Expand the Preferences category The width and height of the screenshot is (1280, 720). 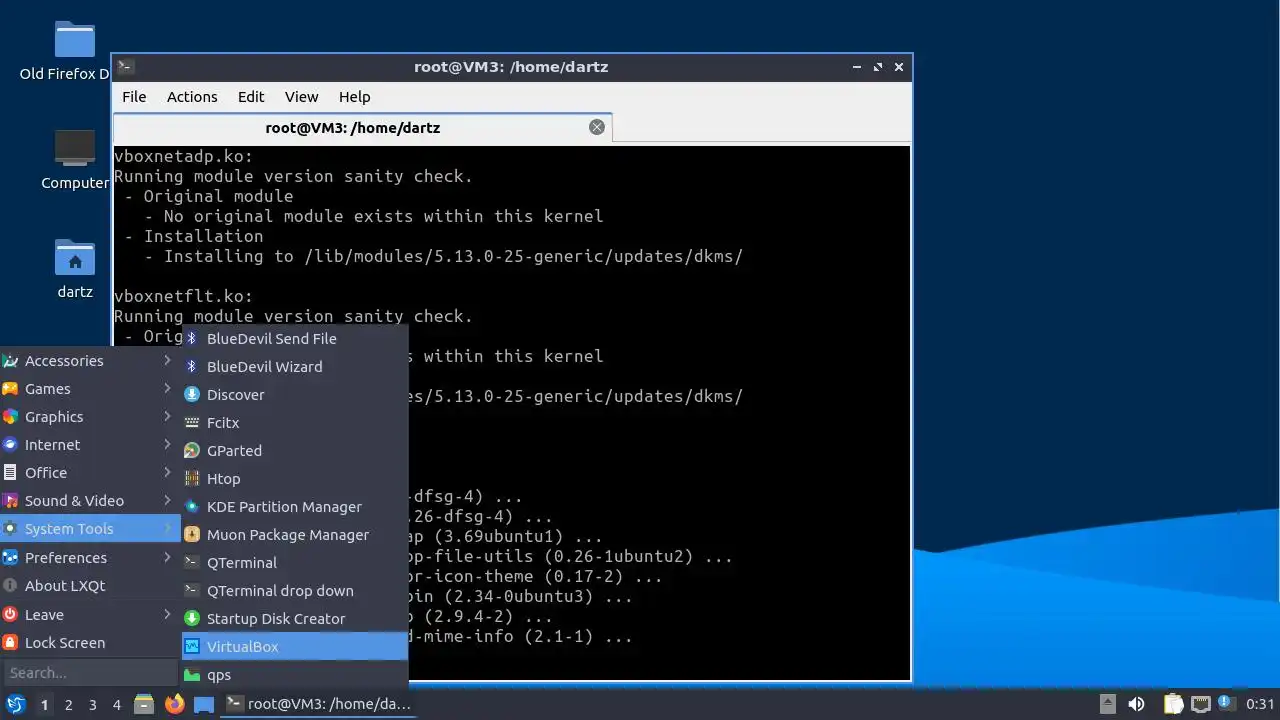click(90, 558)
